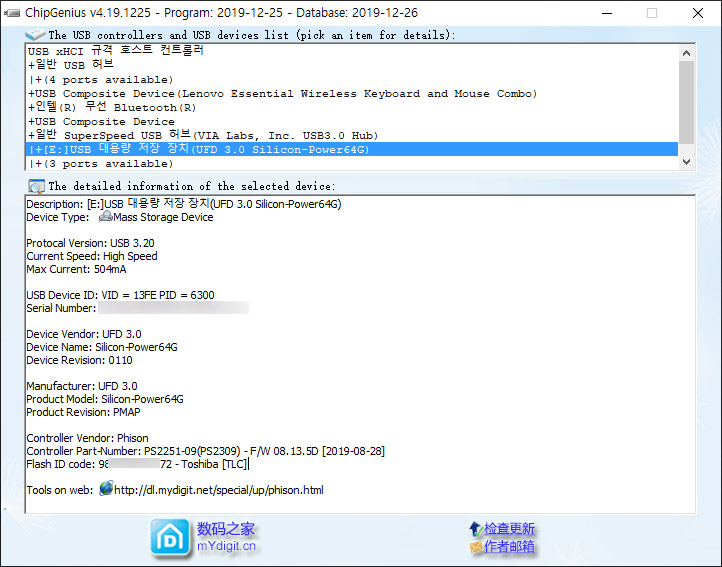This screenshot has width=722, height=567.
Task: Select VIA Labs USB3.0 Hub row
Action: click(352, 135)
